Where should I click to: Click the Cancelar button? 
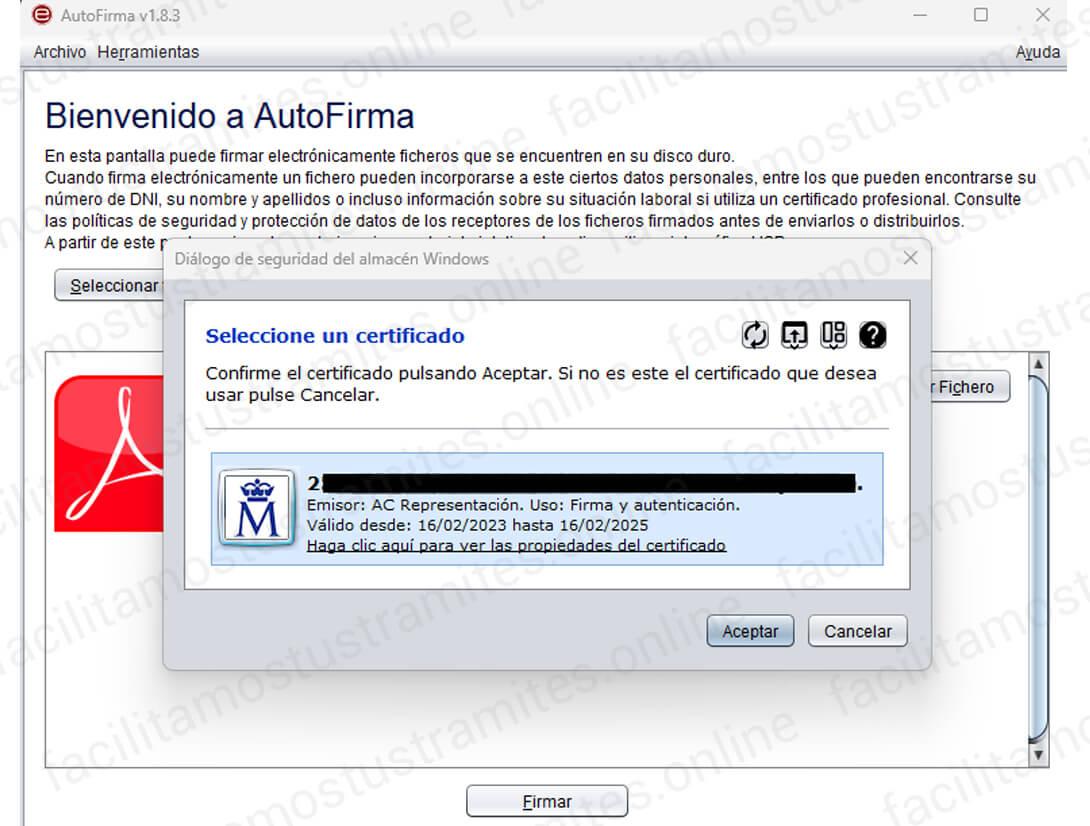coord(858,631)
